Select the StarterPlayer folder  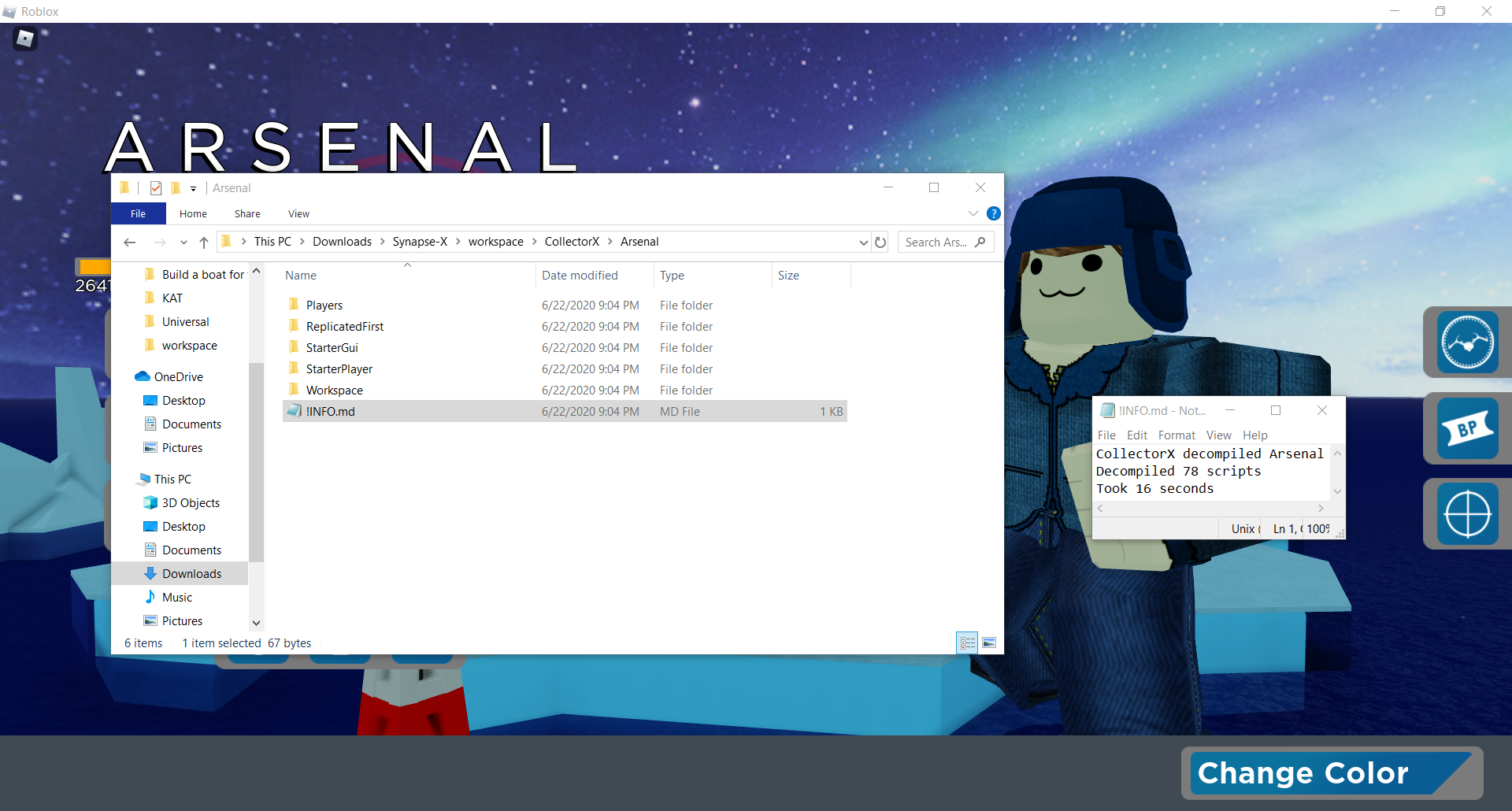click(x=565, y=368)
